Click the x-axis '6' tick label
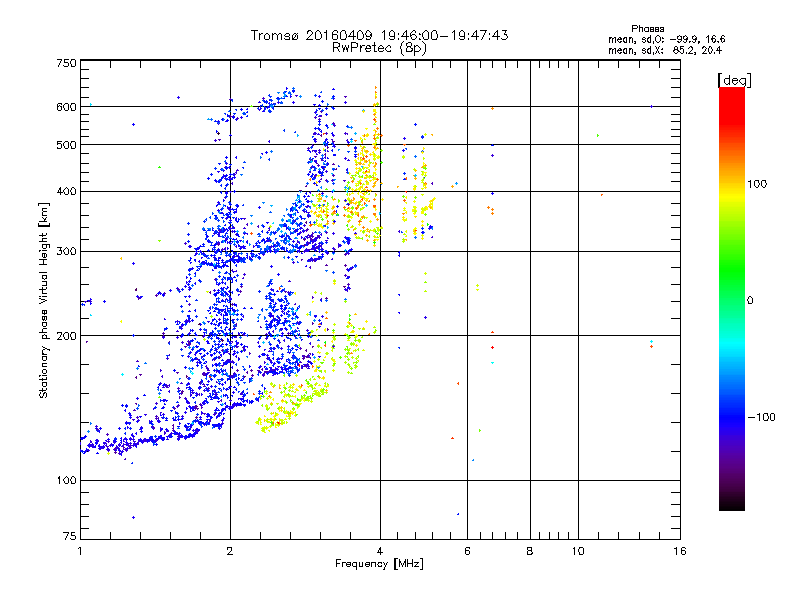Screen dimensions: 800x600 pyautogui.click(x=467, y=551)
